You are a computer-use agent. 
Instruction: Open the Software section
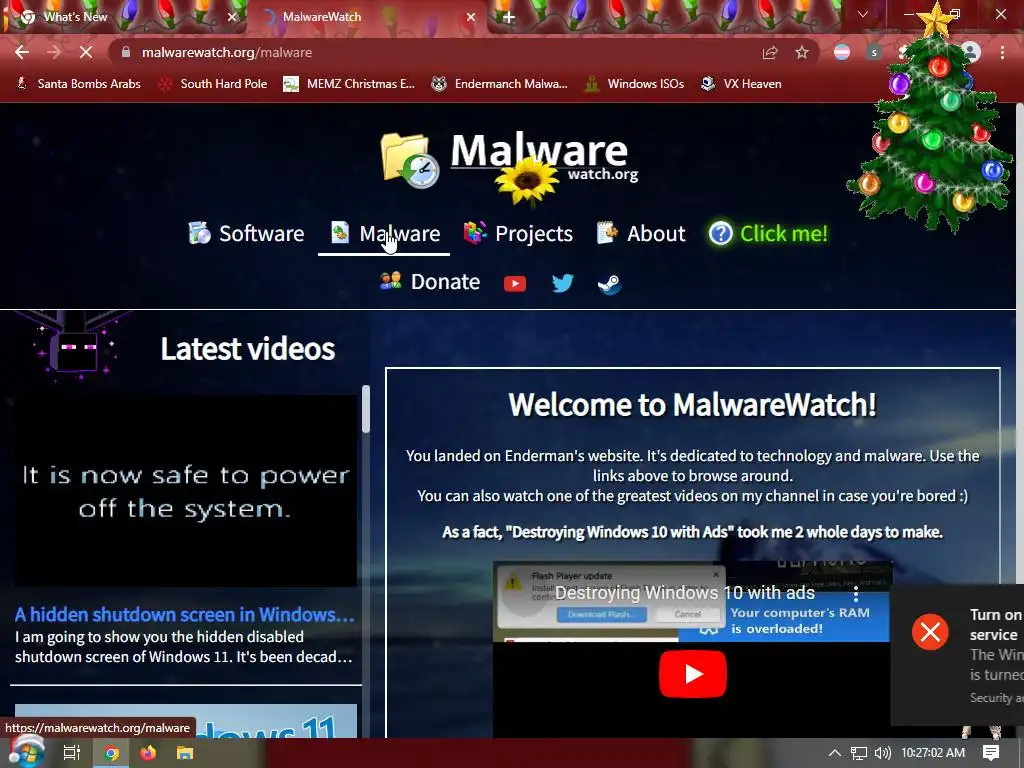[x=246, y=233]
